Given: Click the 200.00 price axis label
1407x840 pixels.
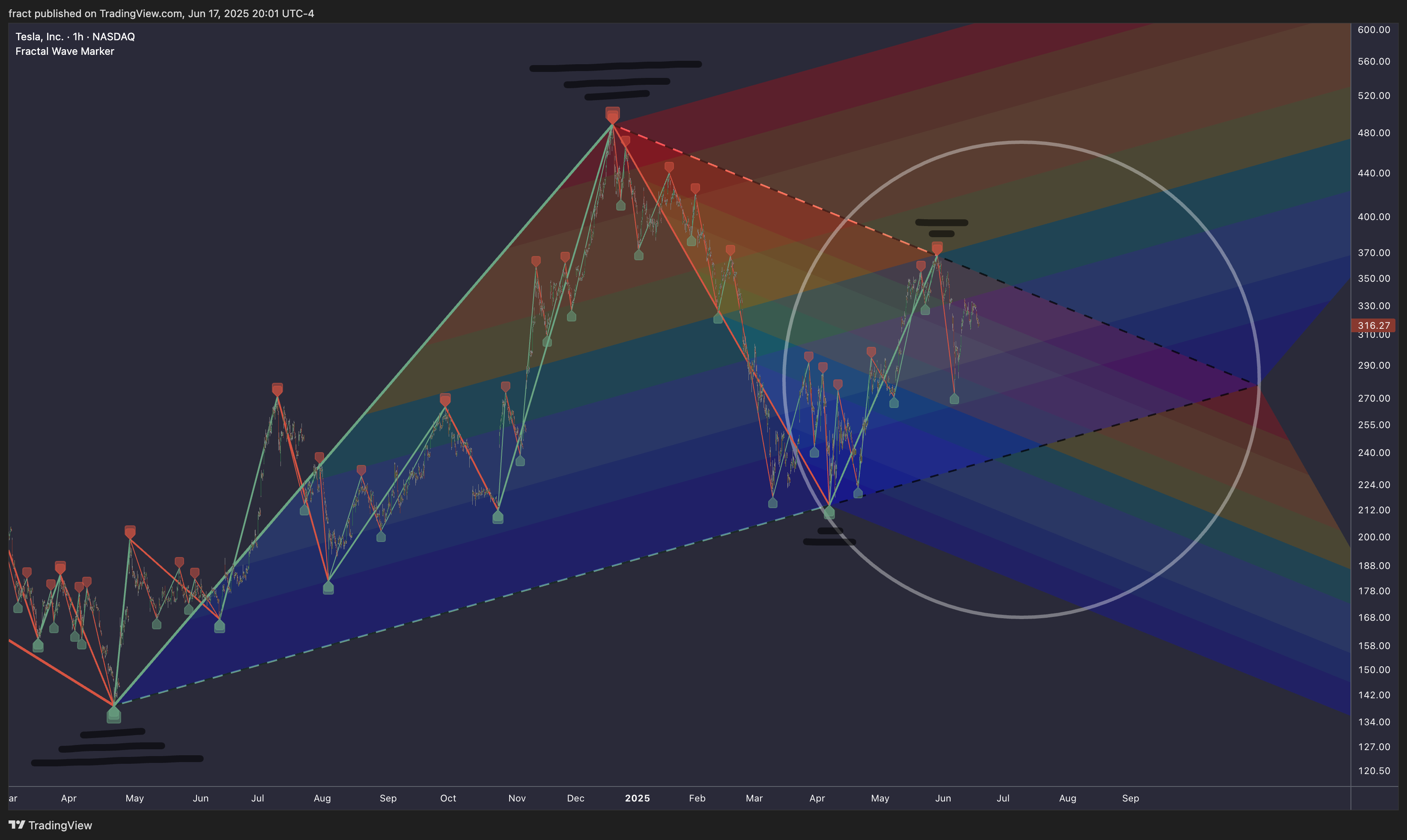Looking at the screenshot, I should pyautogui.click(x=1374, y=537).
